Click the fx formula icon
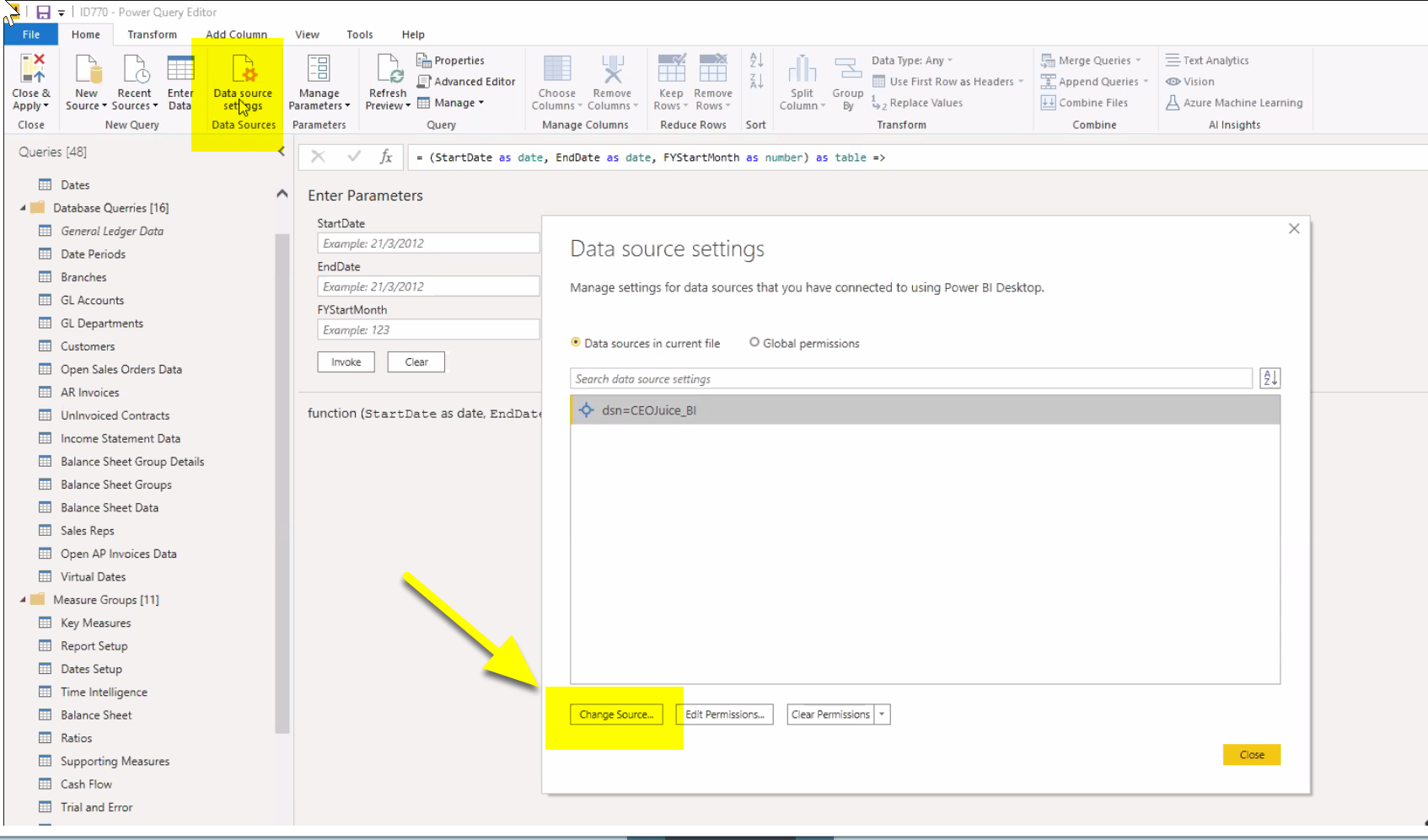 386,157
